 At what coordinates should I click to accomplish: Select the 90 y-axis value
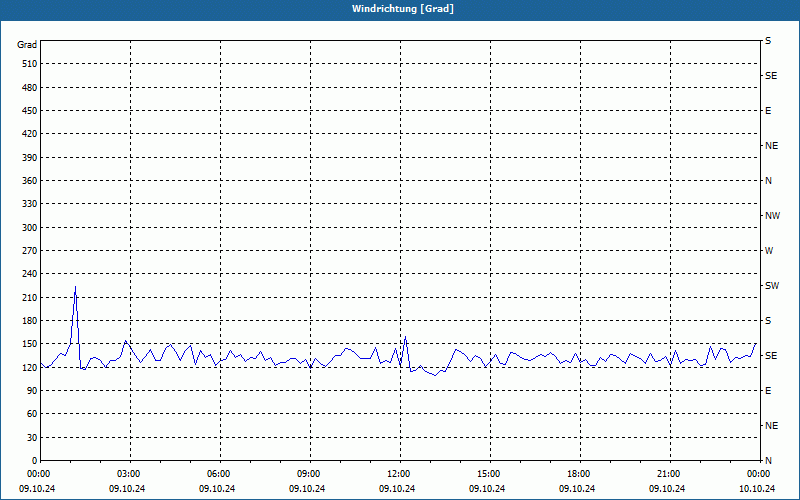(x=32, y=391)
